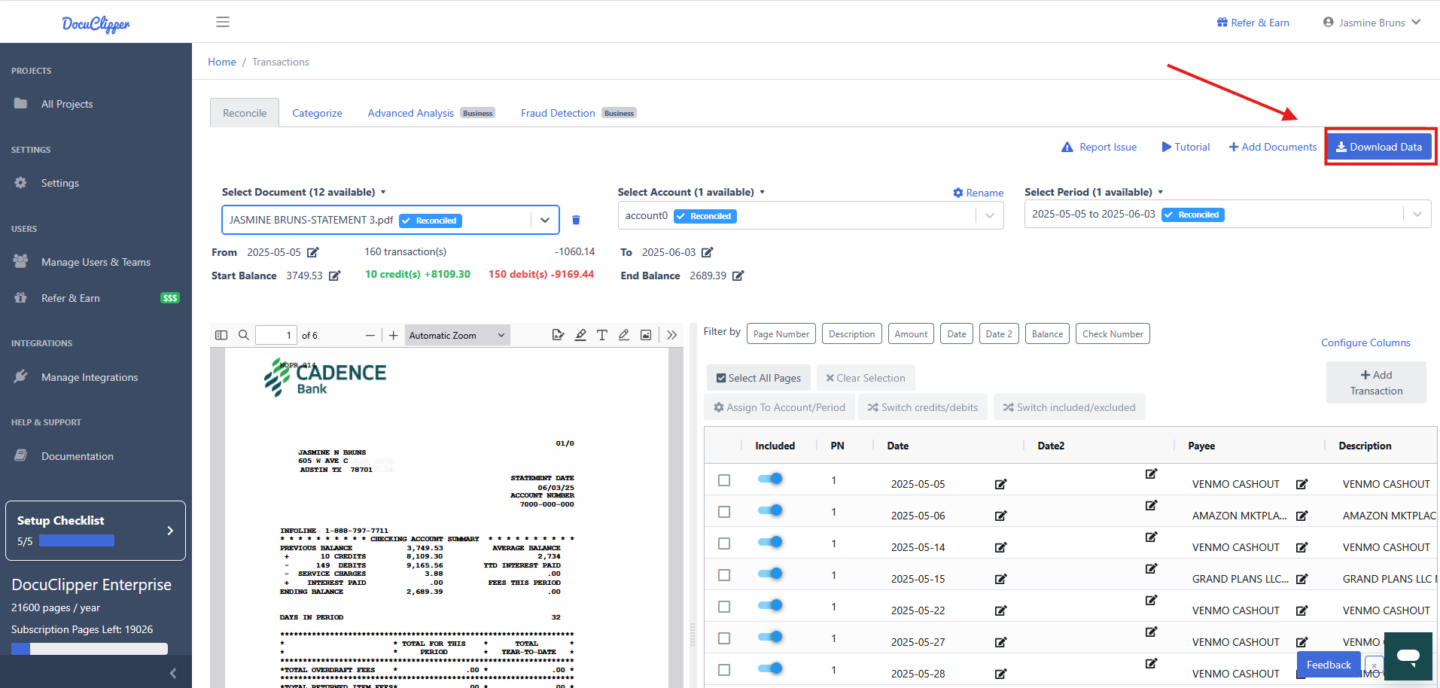1440x688 pixels.
Task: Toggle Included switch for 2025-05-27 row
Action: (x=770, y=637)
